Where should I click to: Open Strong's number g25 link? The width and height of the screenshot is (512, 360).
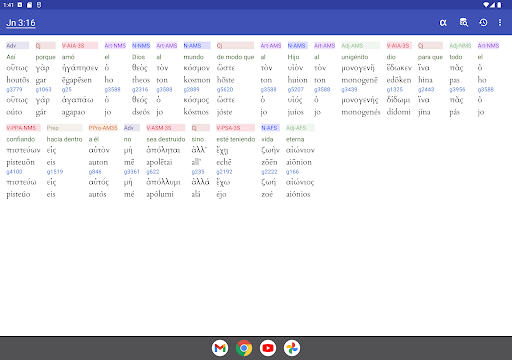tap(67, 90)
